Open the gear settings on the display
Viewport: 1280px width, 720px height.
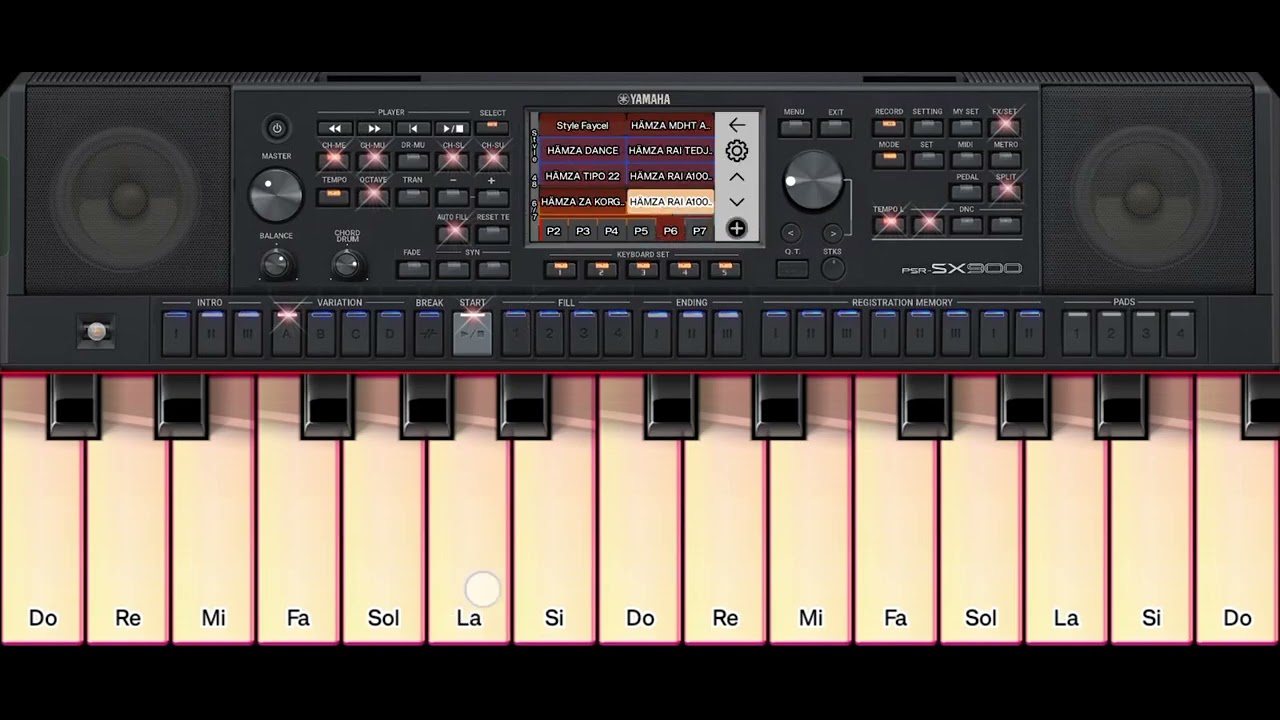737,151
